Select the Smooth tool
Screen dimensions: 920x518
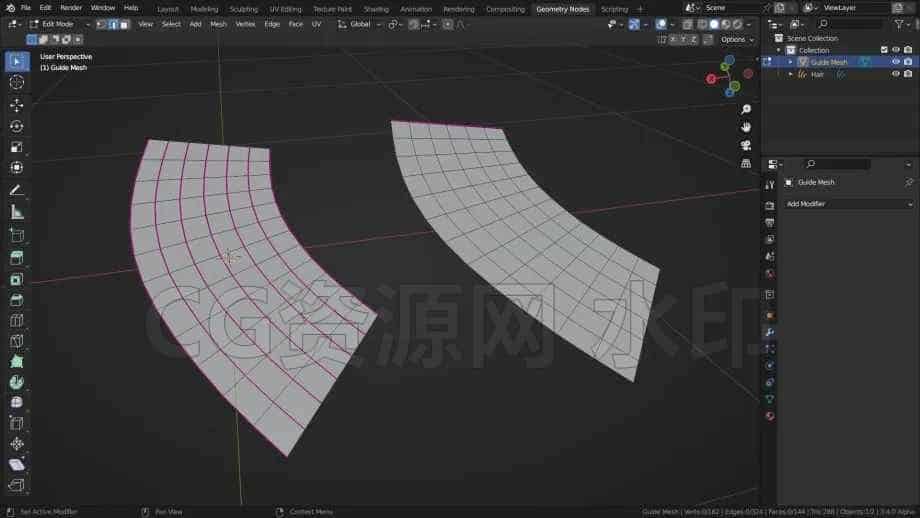point(17,402)
